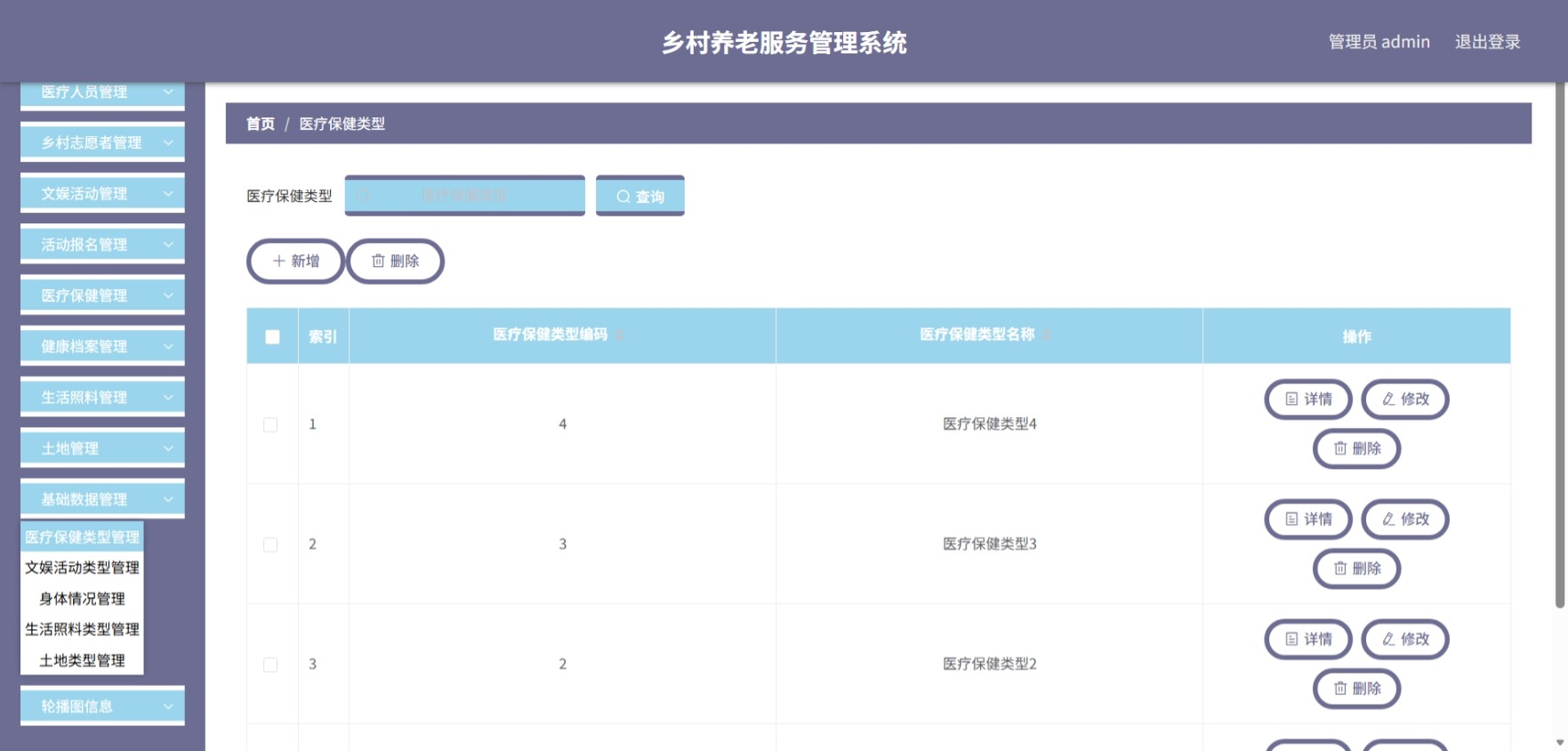Check the checkbox for row 医疗保健类型3

(270, 545)
